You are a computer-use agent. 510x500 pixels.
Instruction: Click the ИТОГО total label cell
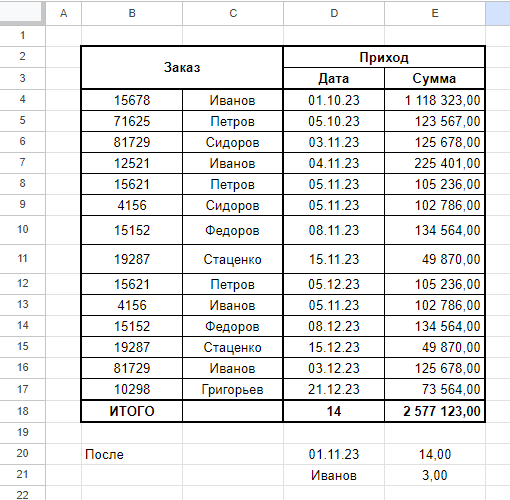pyautogui.click(x=132, y=411)
